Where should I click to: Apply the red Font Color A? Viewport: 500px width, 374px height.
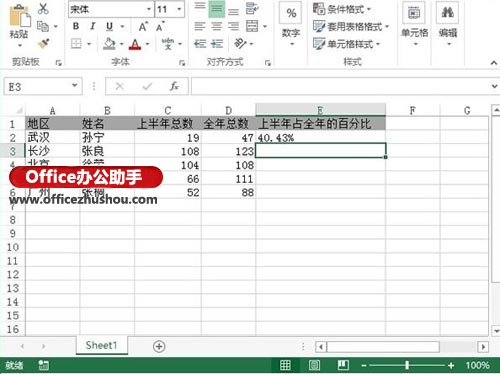[x=135, y=44]
